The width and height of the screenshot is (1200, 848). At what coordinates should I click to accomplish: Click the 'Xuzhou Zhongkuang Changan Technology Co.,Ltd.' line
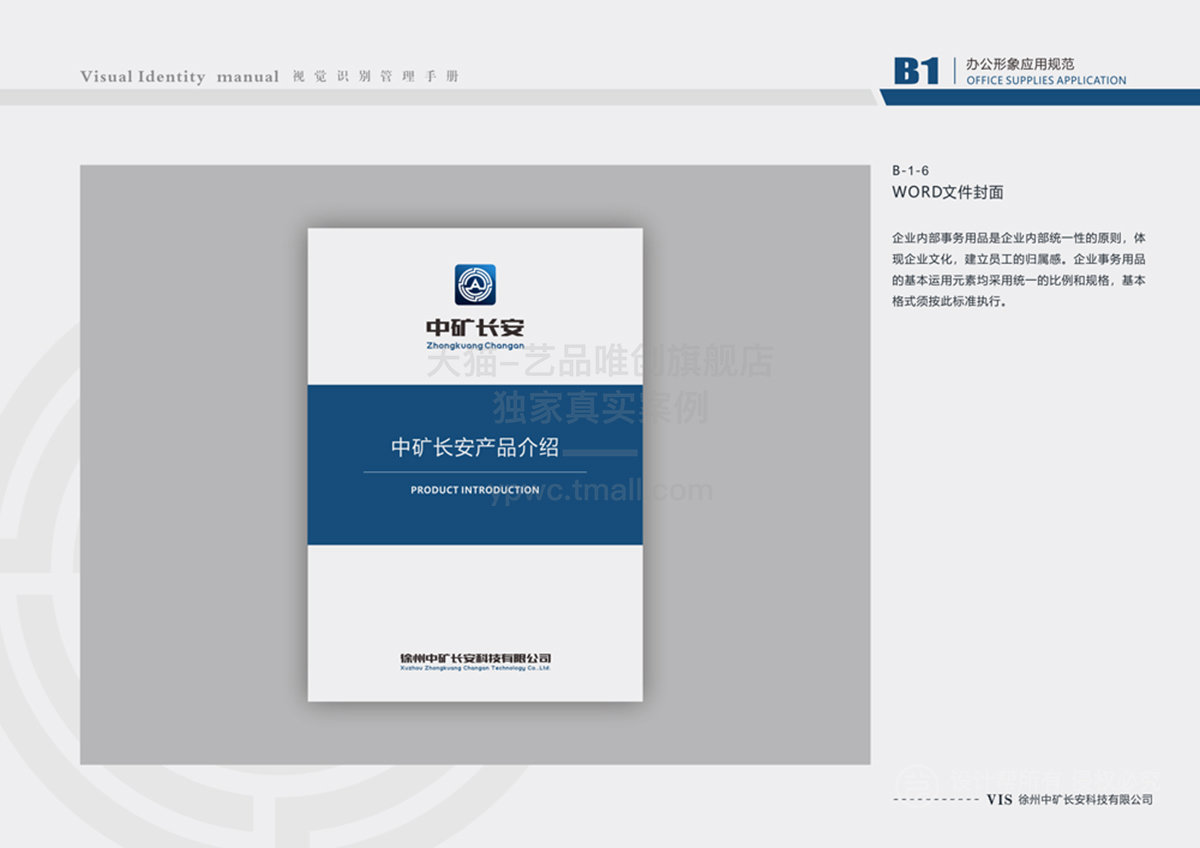pos(475,668)
